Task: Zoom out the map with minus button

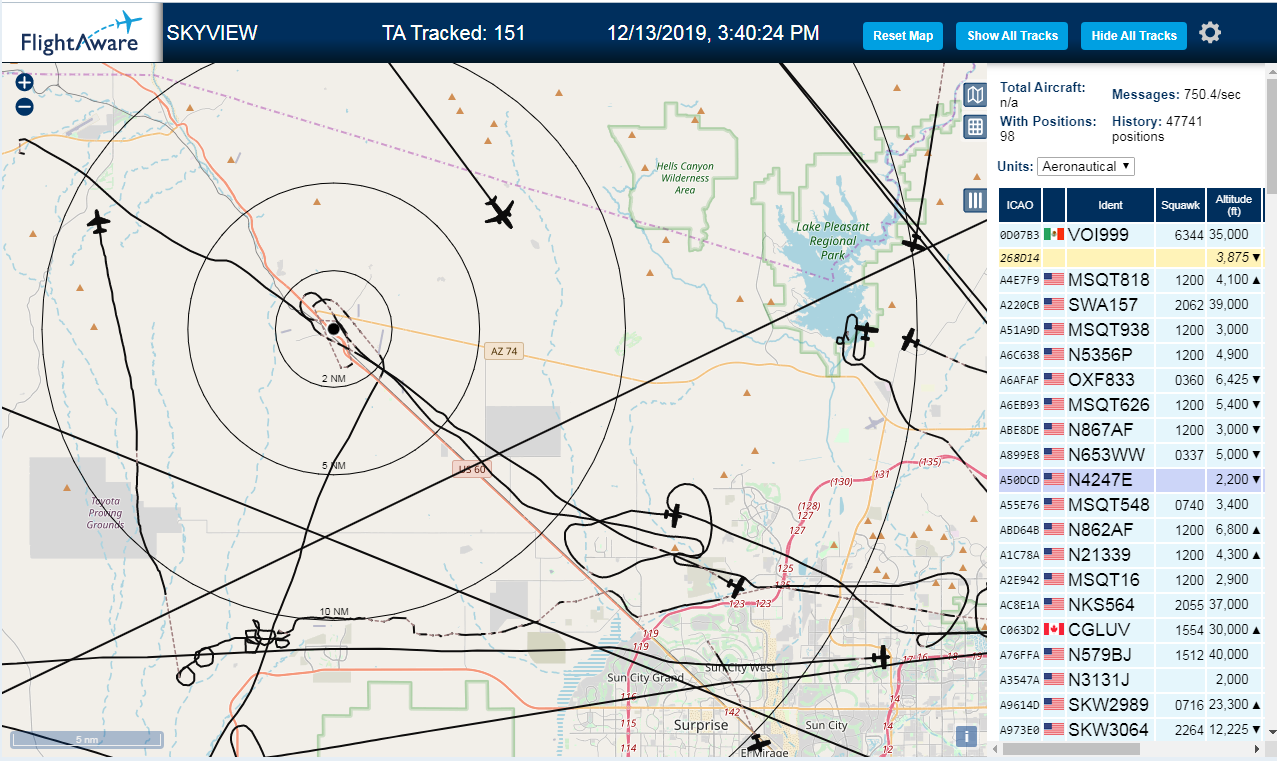Action: [25, 107]
